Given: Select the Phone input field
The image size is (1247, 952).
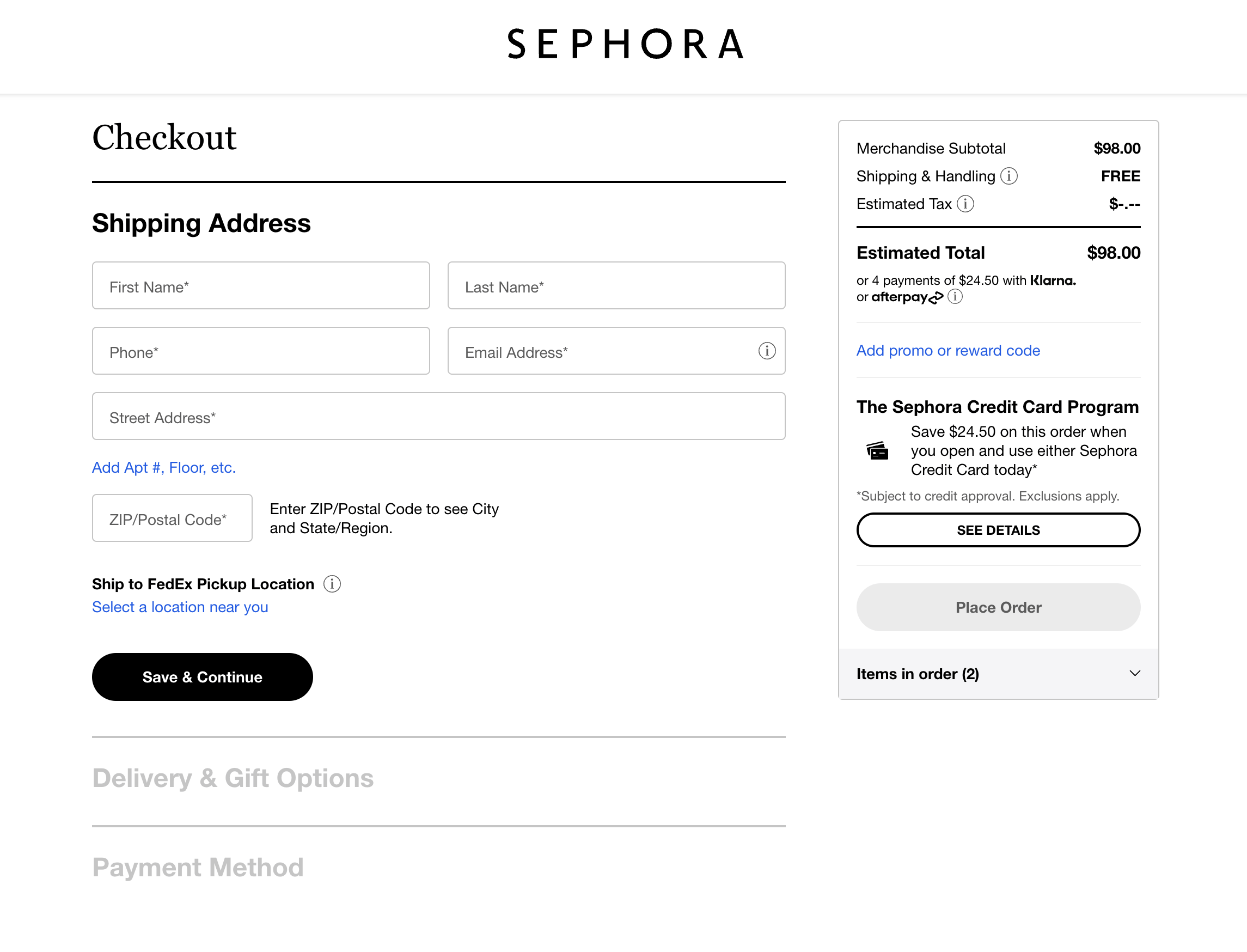Looking at the screenshot, I should coord(261,351).
